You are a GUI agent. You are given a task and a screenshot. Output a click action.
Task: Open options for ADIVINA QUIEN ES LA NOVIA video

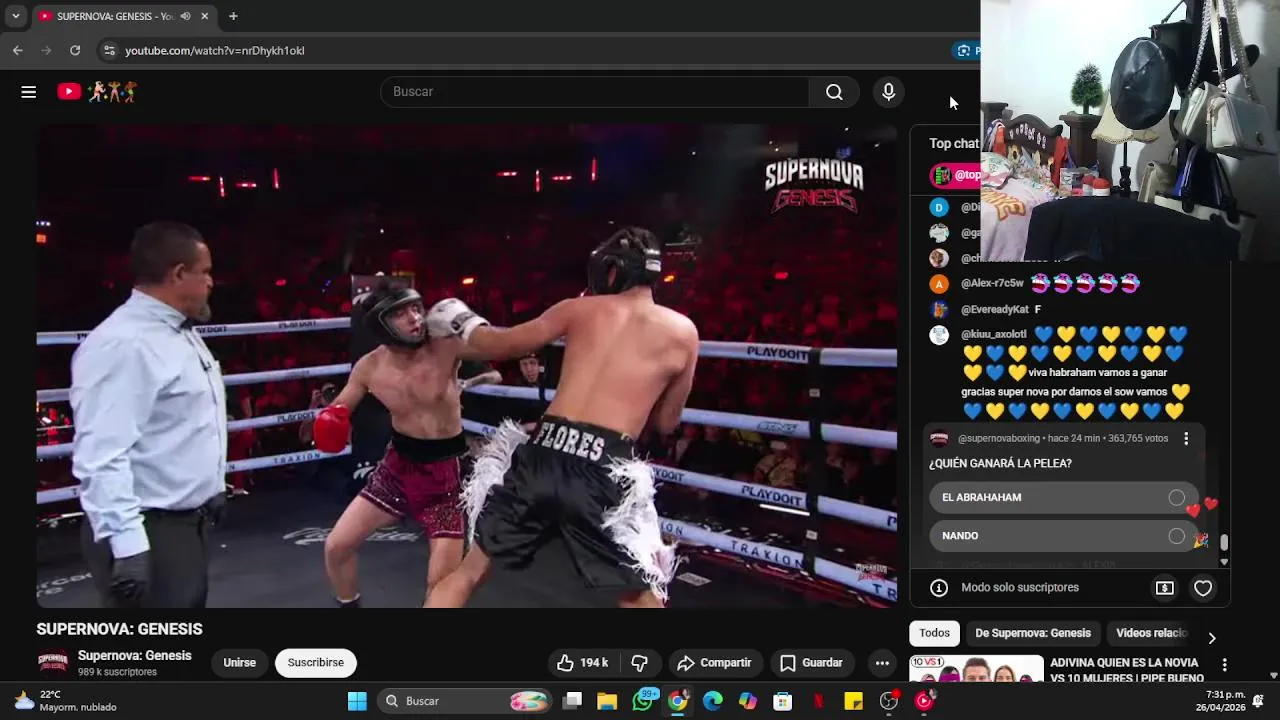(x=1224, y=665)
